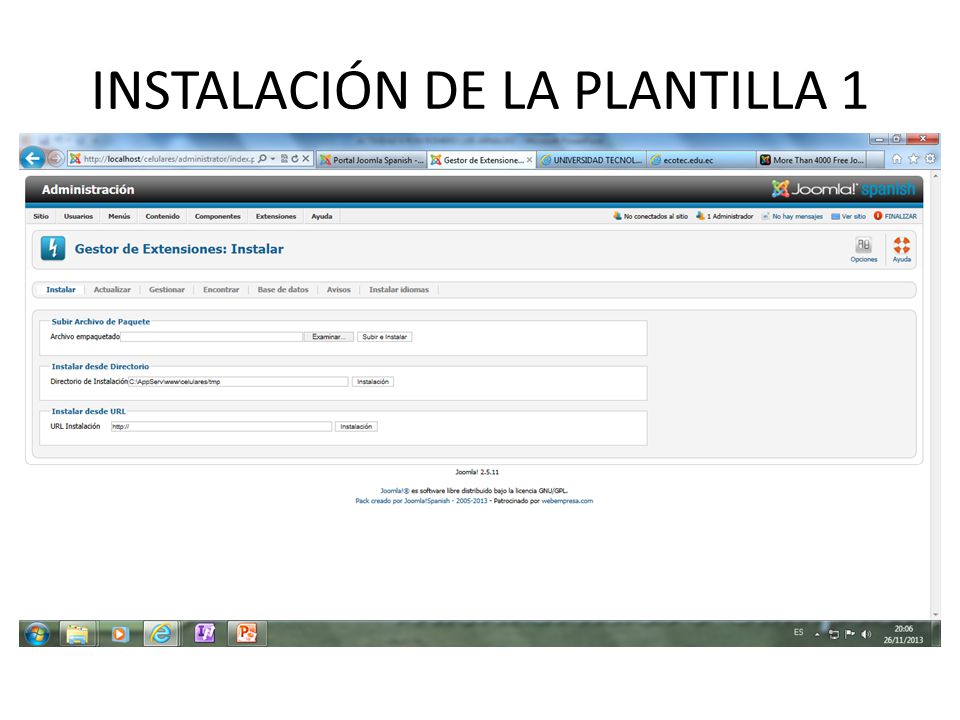This screenshot has width=960, height=720.
Task: Switch to UNIVERSIDAD TECNOL... tab
Action: tap(591, 160)
